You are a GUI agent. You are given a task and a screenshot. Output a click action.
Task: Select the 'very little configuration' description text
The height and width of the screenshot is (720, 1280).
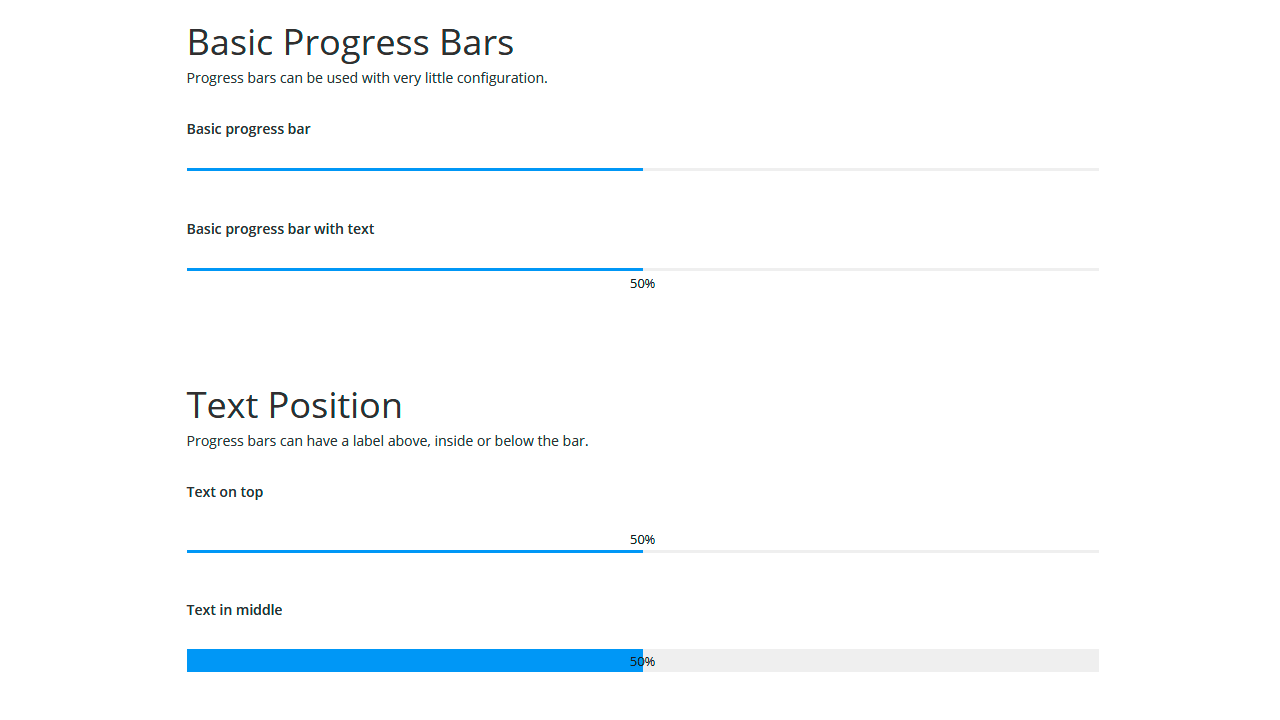pos(367,77)
